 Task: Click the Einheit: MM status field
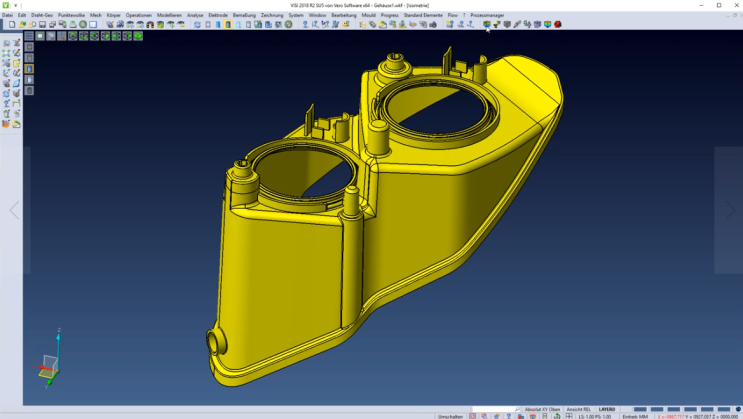pyautogui.click(x=635, y=416)
